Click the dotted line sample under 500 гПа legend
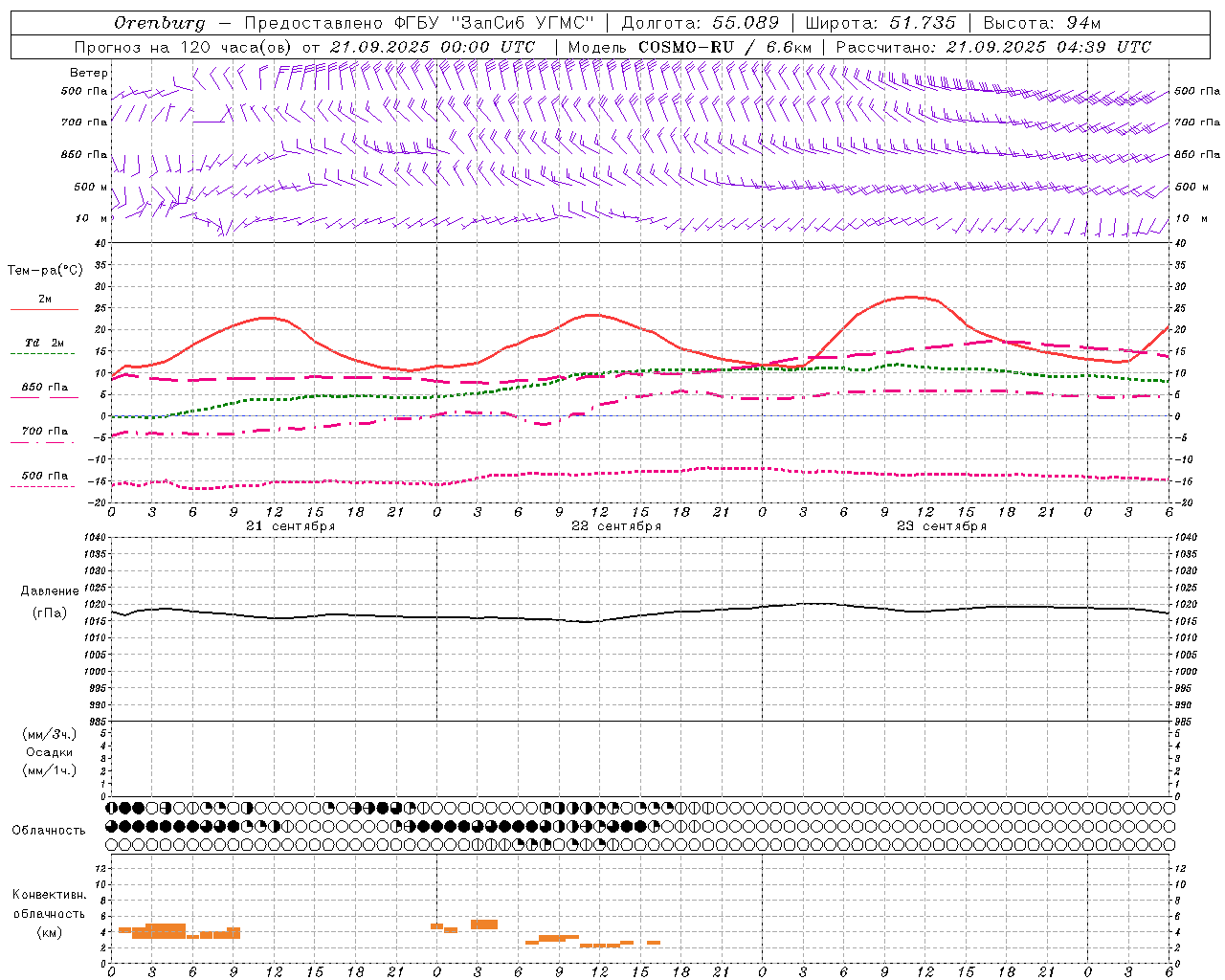The image size is (1225, 980). point(43,486)
